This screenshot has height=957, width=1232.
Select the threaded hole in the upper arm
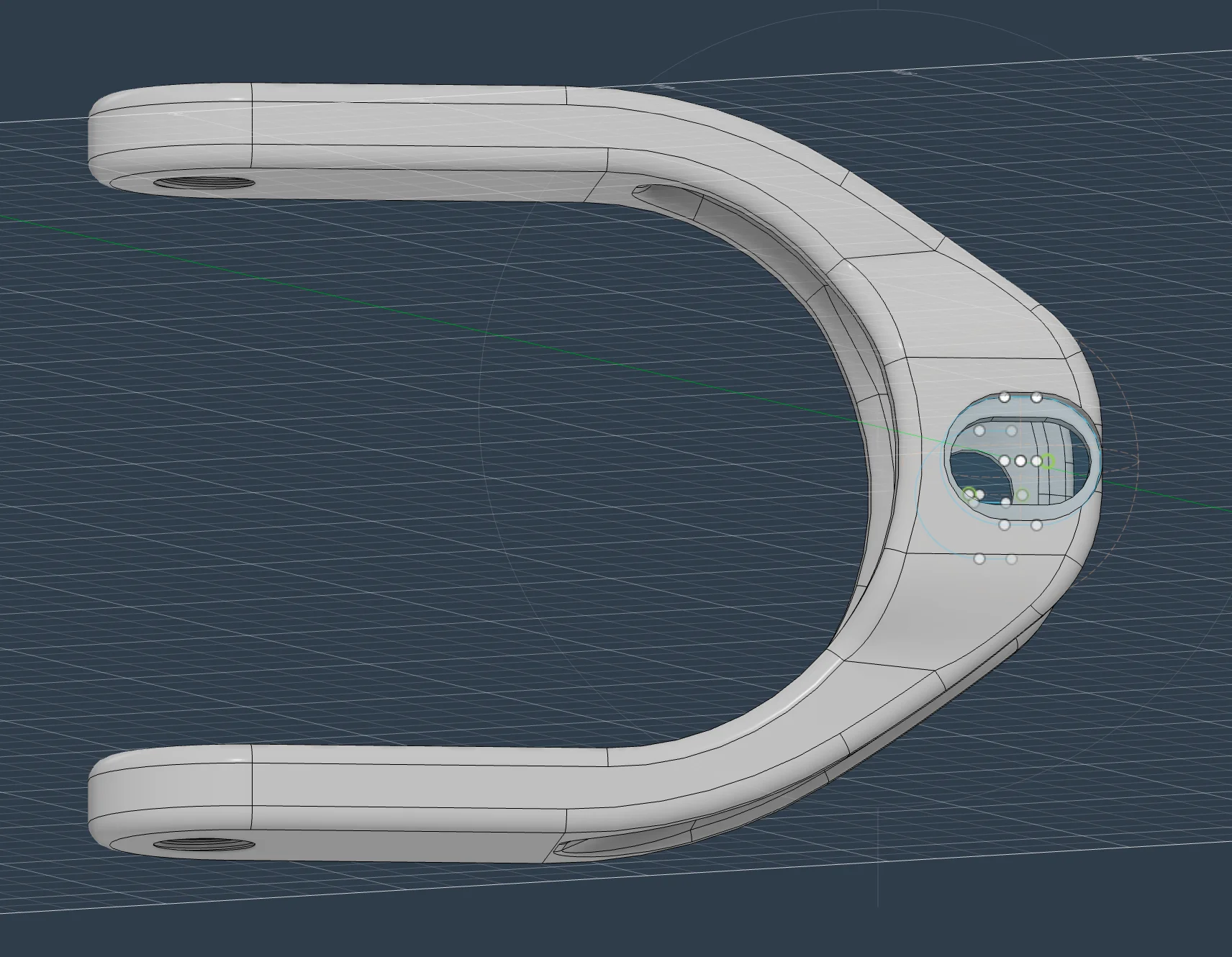pyautogui.click(x=204, y=182)
